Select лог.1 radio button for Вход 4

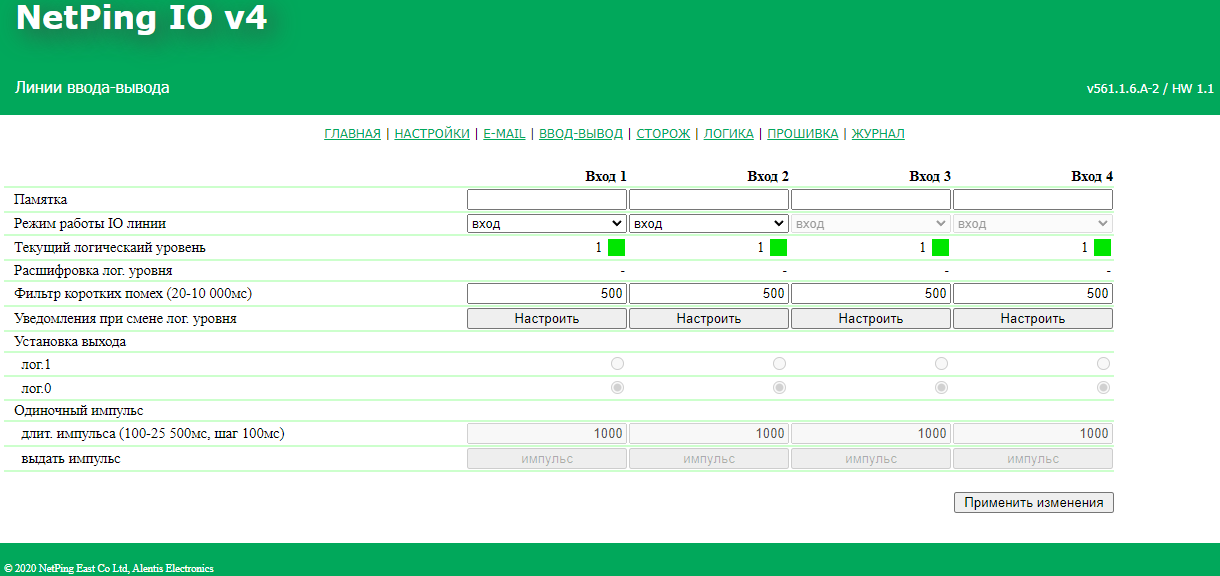(1103, 363)
